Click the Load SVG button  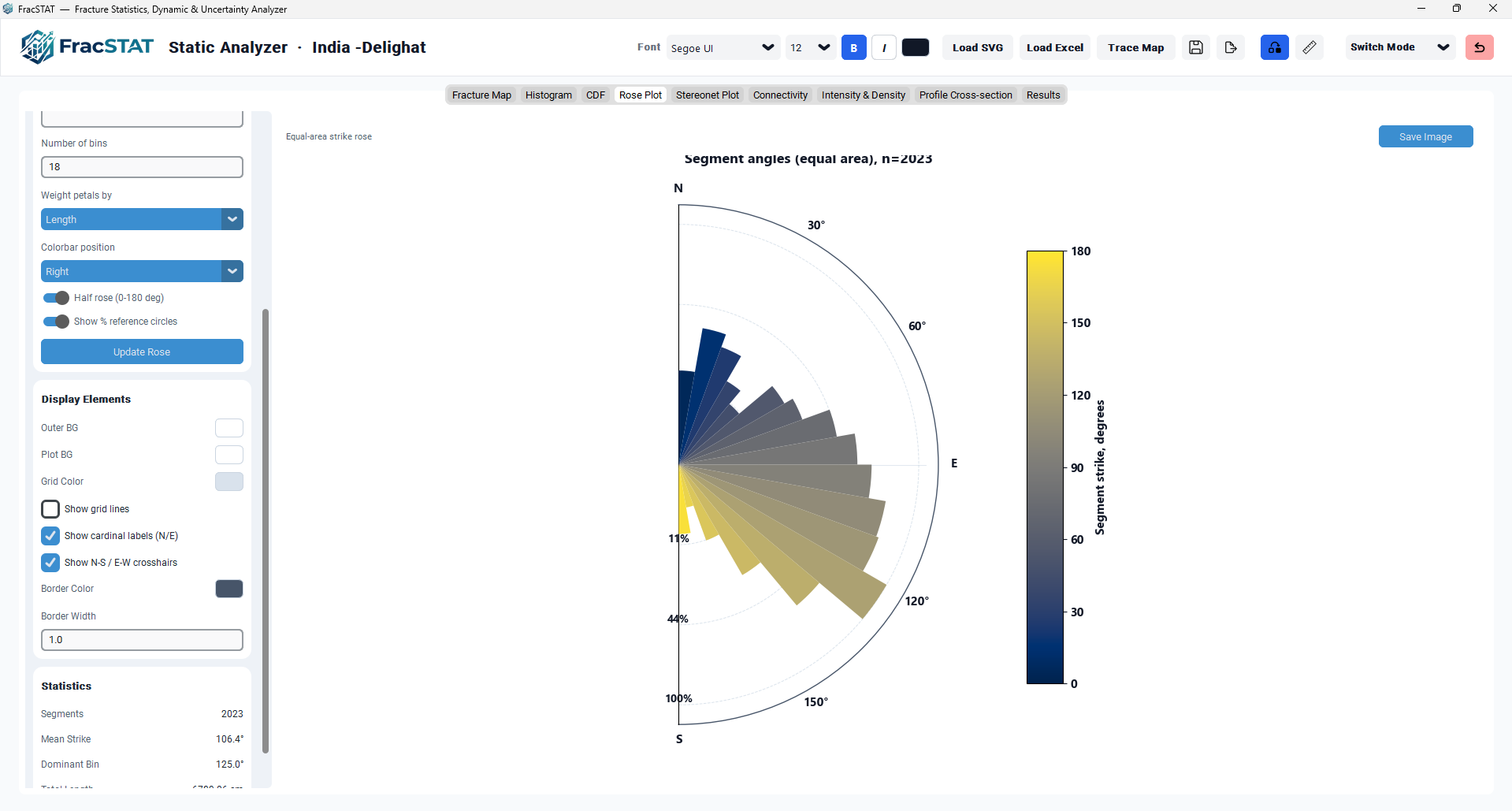[978, 47]
